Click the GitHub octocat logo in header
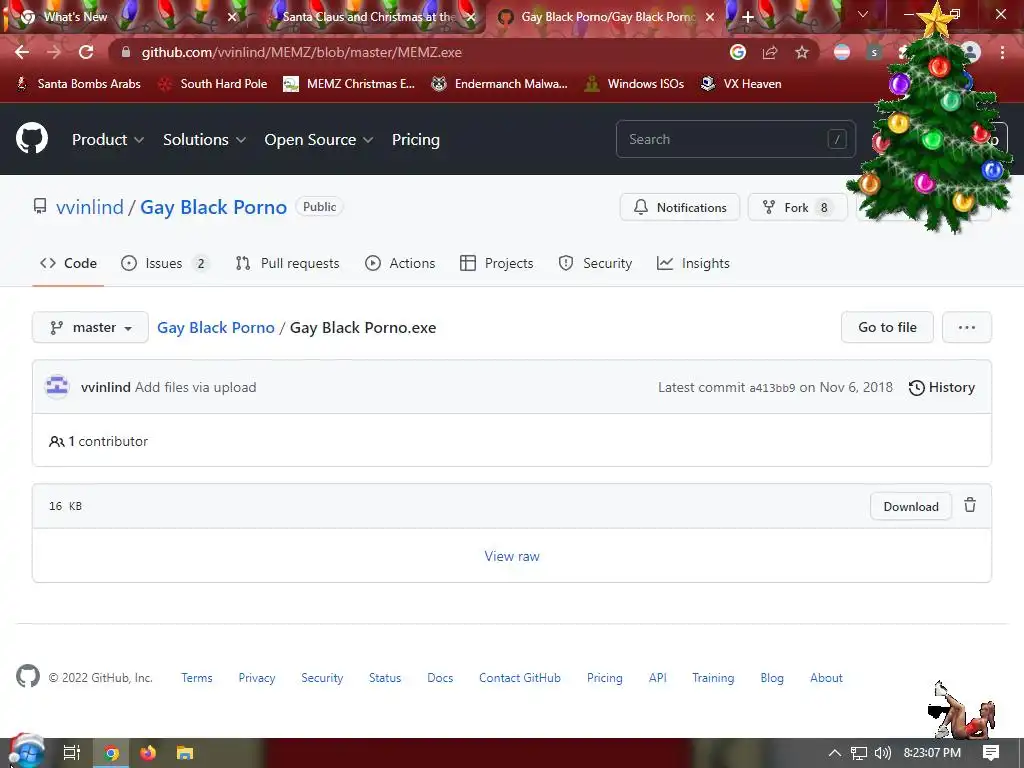 click(32, 138)
